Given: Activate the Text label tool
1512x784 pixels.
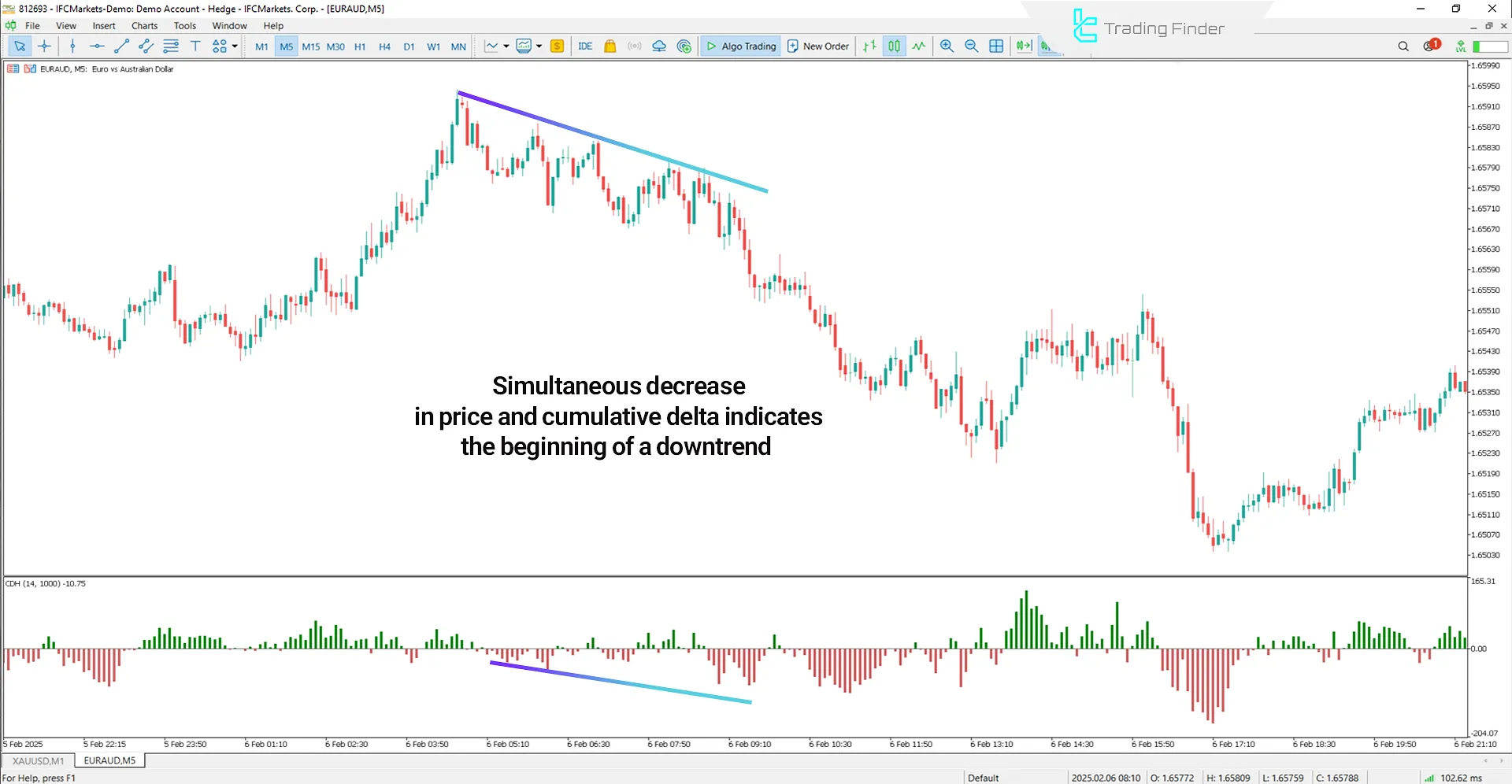Looking at the screenshot, I should 195,46.
